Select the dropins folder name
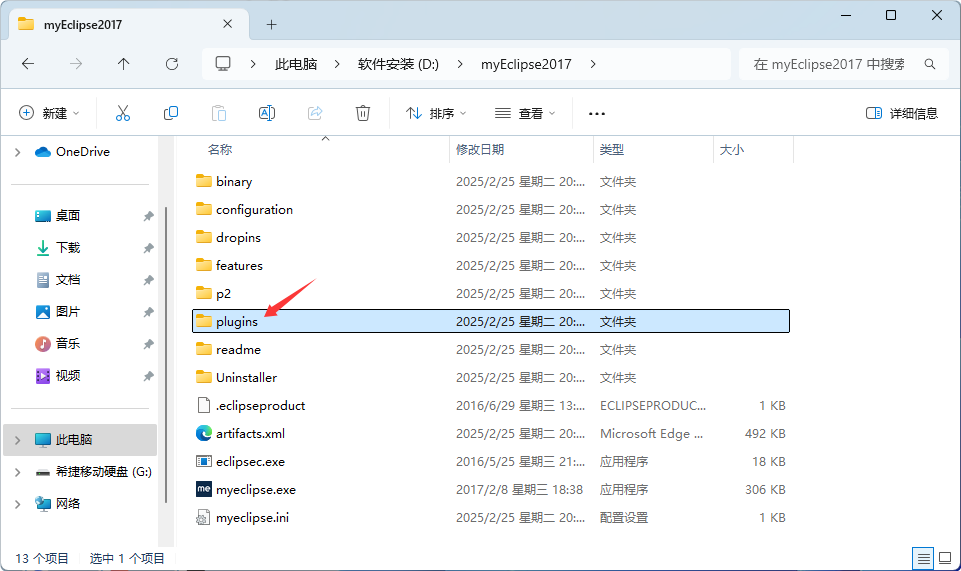This screenshot has height=571, width=961. [238, 238]
